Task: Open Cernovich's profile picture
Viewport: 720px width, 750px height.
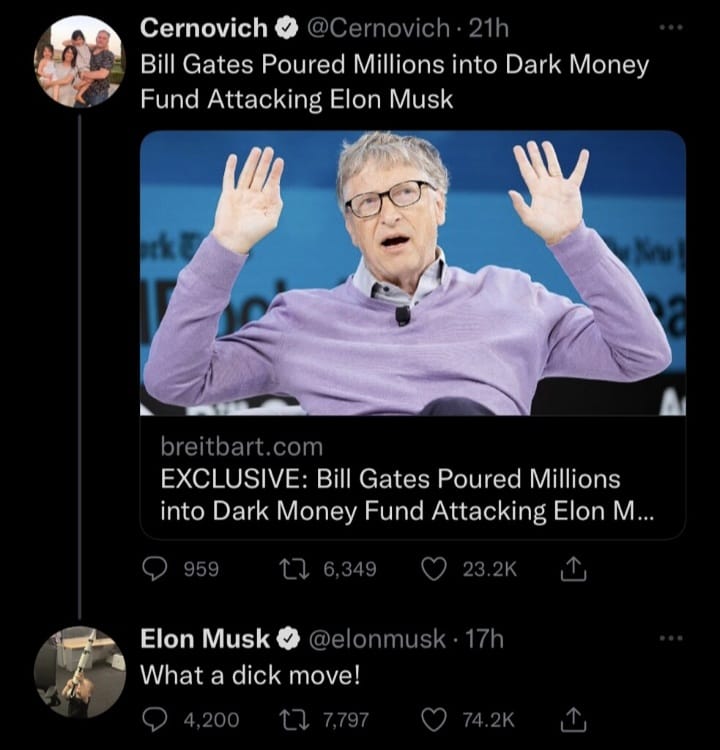Action: (79, 60)
